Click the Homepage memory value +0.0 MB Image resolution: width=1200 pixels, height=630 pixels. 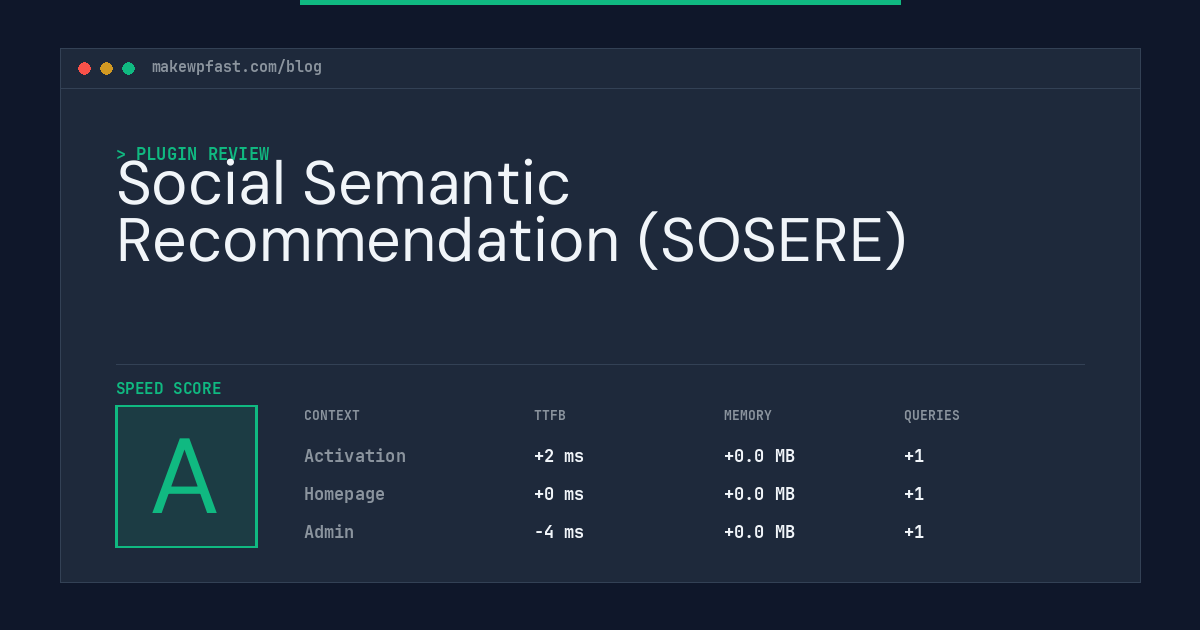point(759,494)
